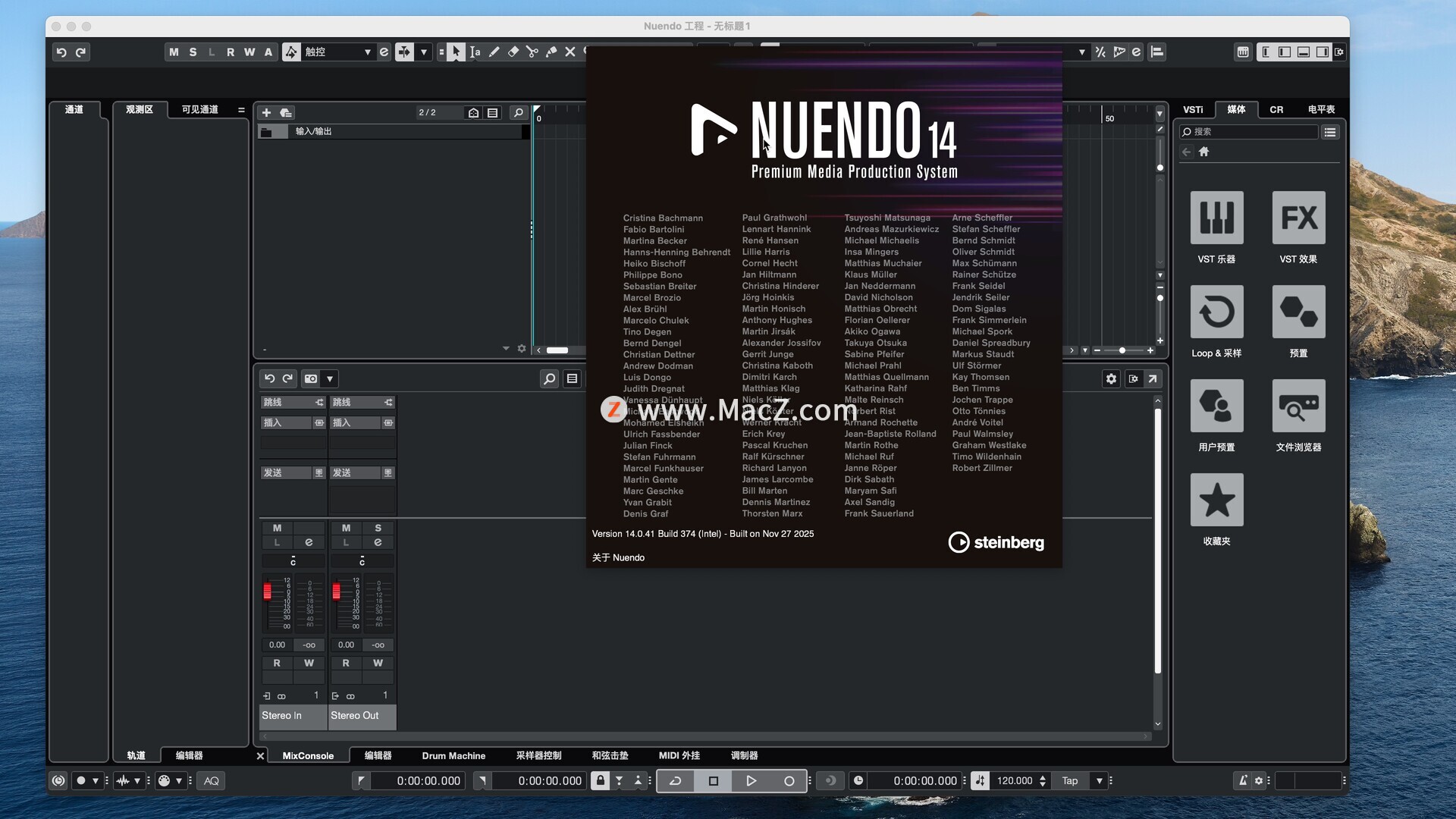Solo the Stereo Out channel
The width and height of the screenshot is (1456, 819).
click(x=378, y=528)
